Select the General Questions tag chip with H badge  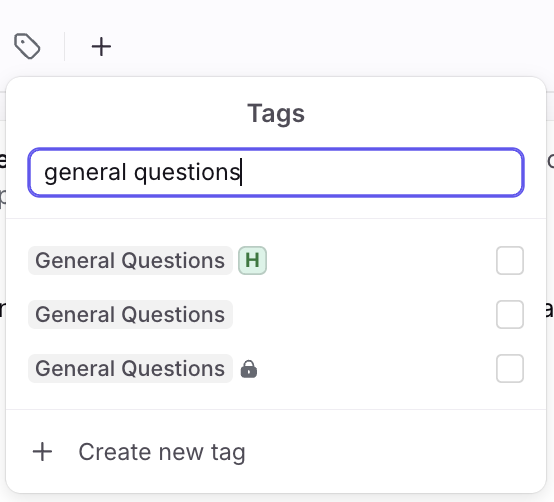click(x=130, y=260)
